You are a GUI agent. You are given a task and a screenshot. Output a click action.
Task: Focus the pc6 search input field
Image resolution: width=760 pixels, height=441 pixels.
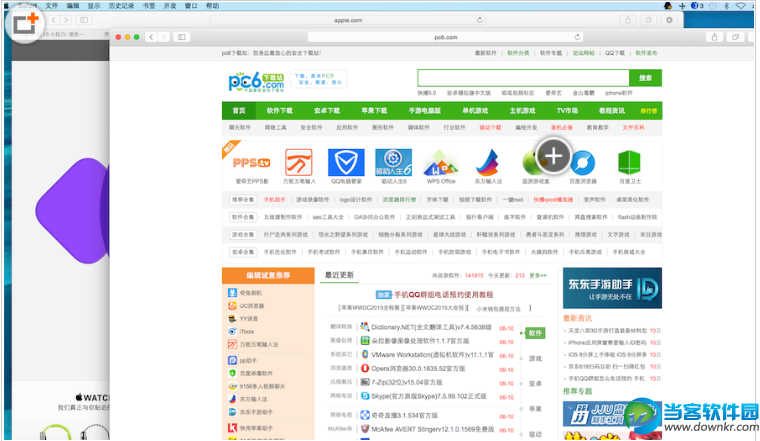[x=523, y=78]
